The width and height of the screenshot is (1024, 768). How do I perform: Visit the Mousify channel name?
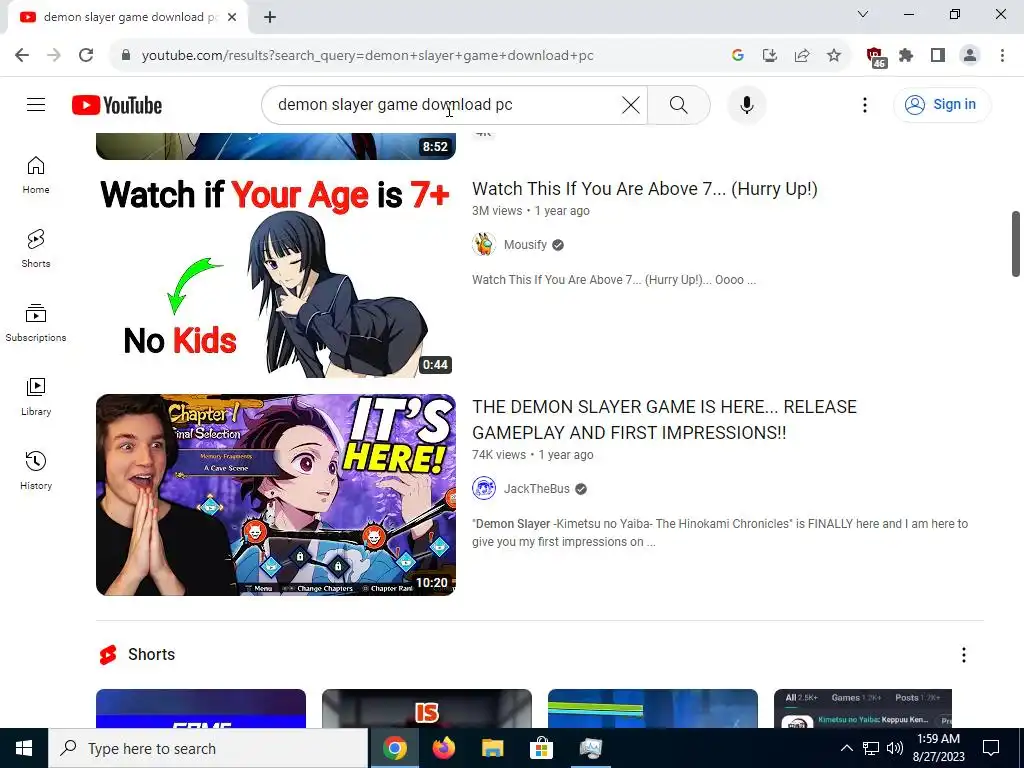point(525,245)
